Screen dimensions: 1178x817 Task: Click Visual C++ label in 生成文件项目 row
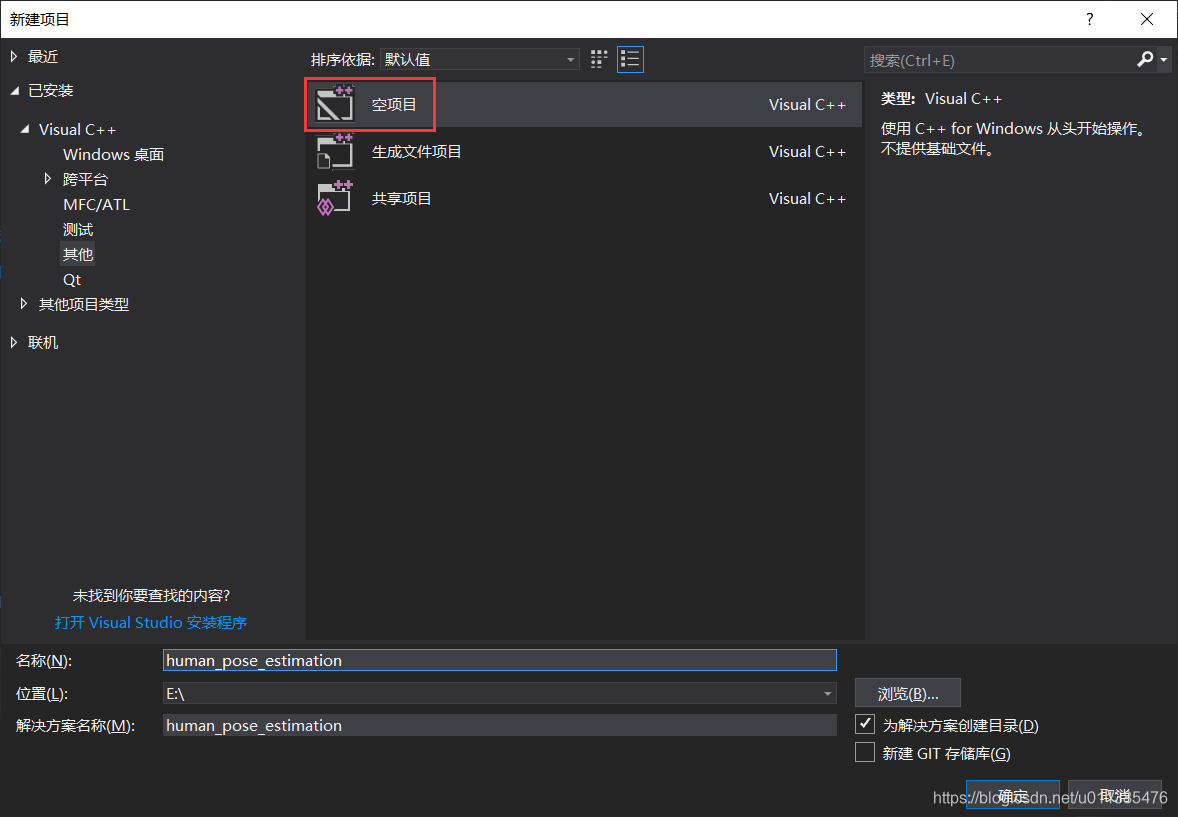point(808,151)
